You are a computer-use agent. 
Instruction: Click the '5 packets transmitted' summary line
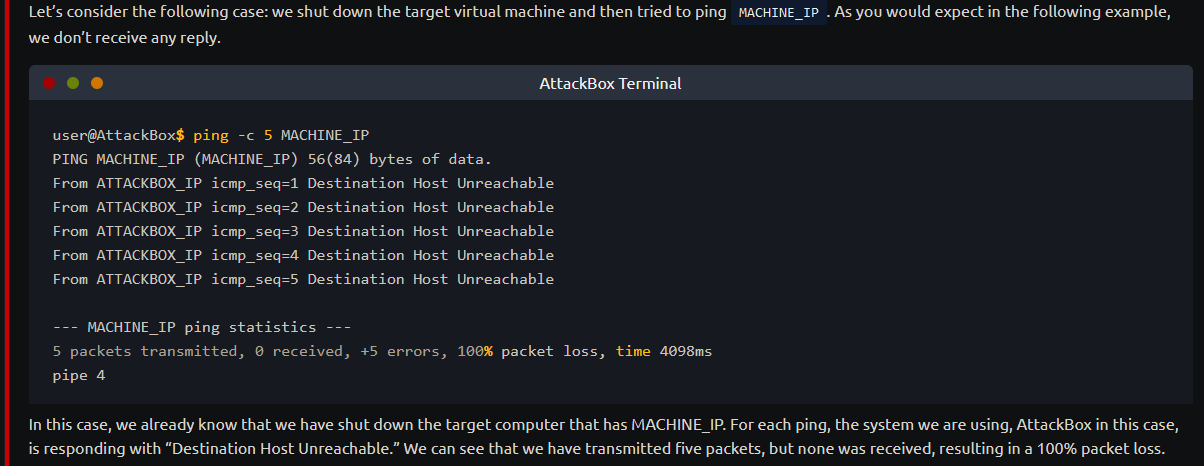point(382,351)
